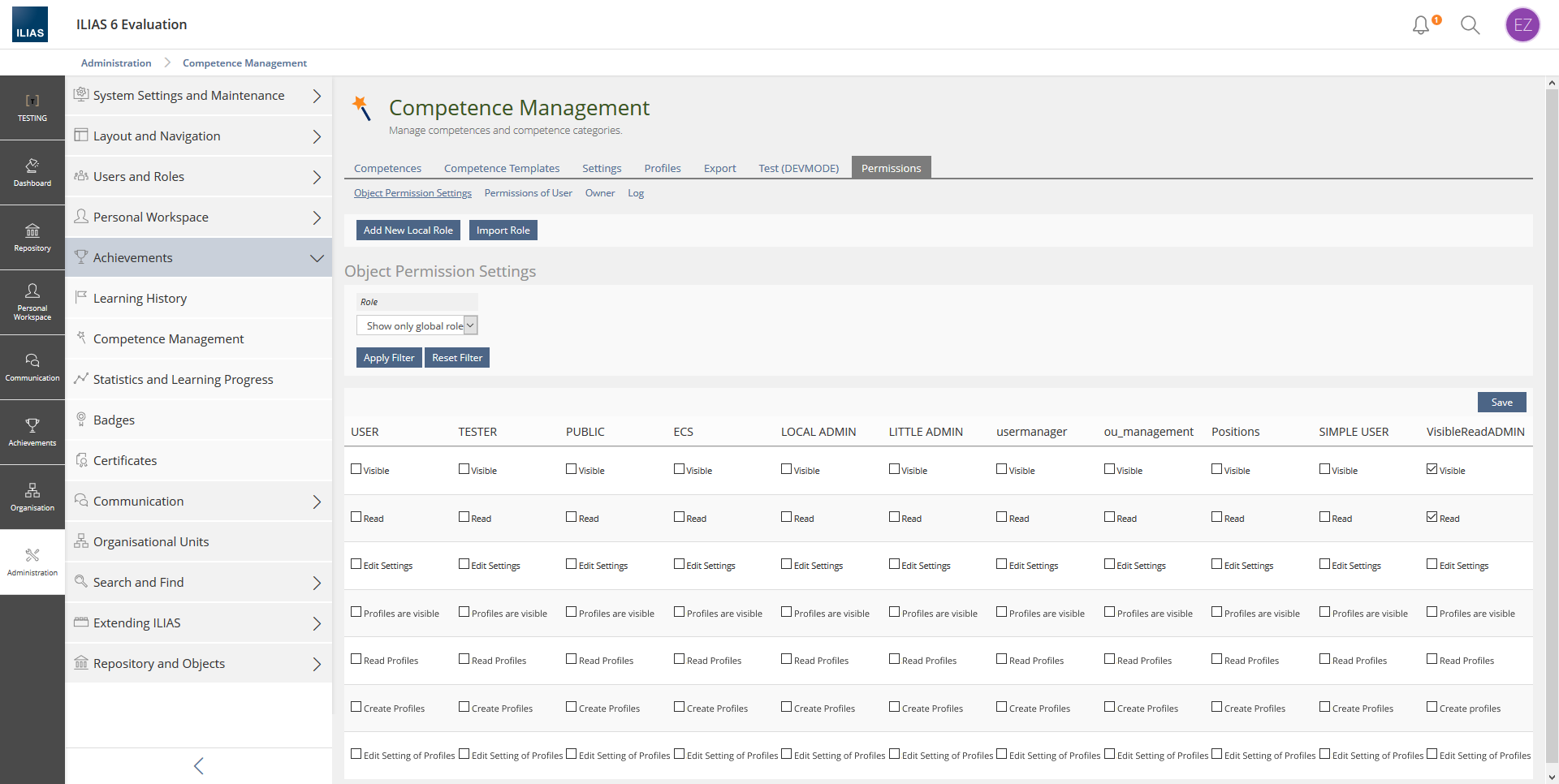Open Communication in main sidebar

[x=32, y=368]
